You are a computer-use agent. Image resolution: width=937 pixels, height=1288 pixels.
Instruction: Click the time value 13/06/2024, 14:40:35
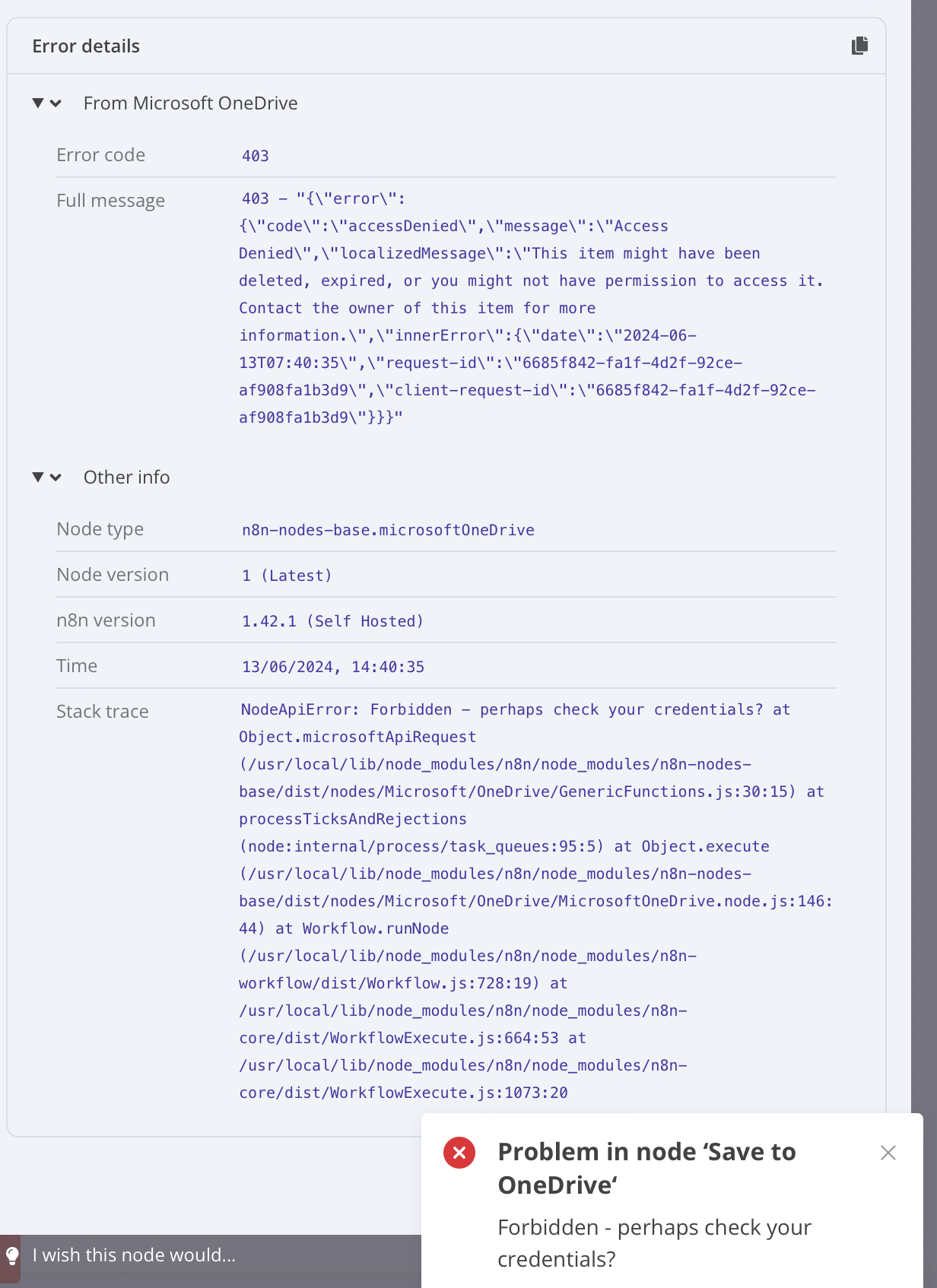coord(333,667)
